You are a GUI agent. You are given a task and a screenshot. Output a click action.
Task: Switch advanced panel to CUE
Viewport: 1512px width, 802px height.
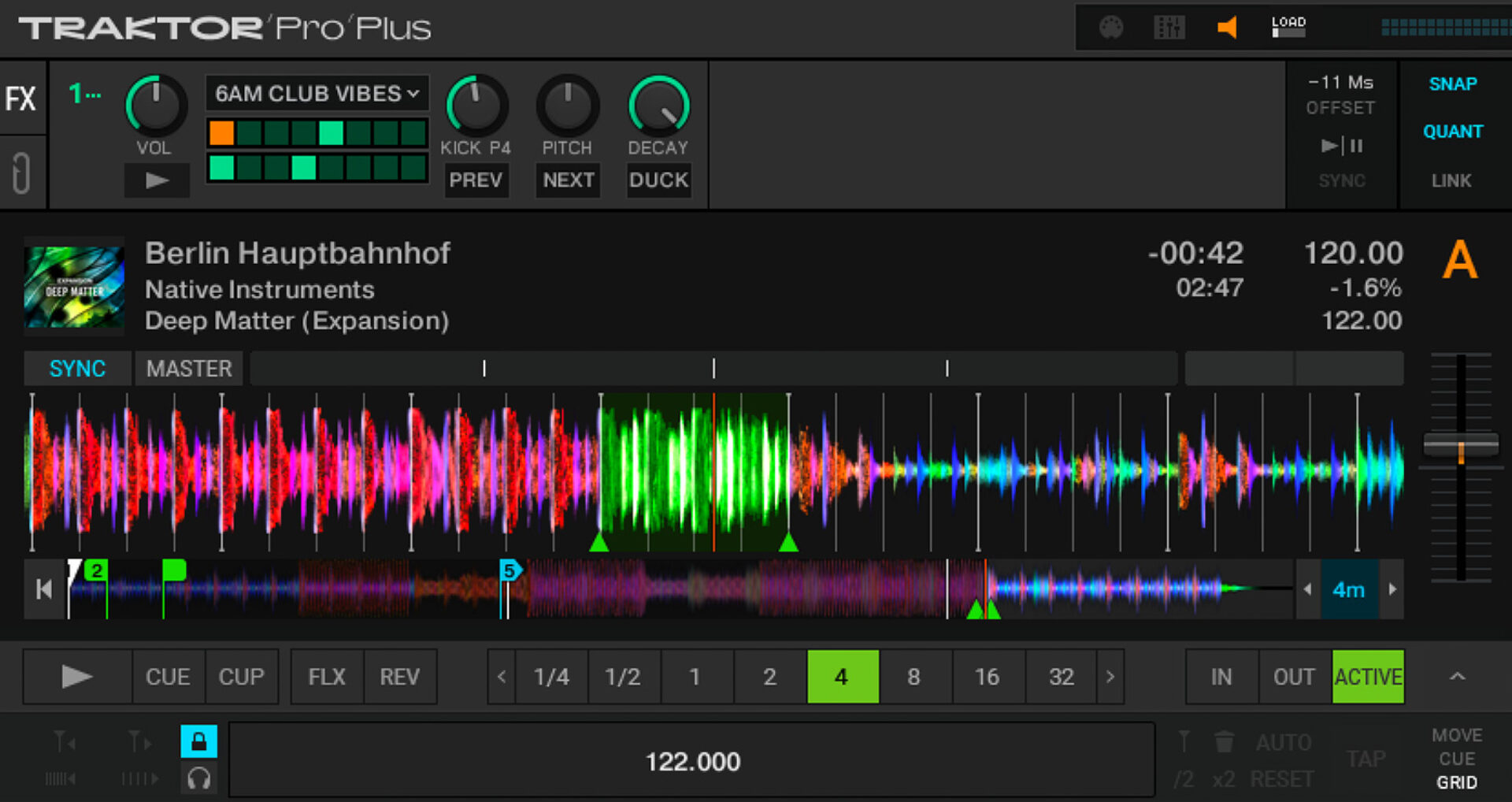[x=1457, y=759]
